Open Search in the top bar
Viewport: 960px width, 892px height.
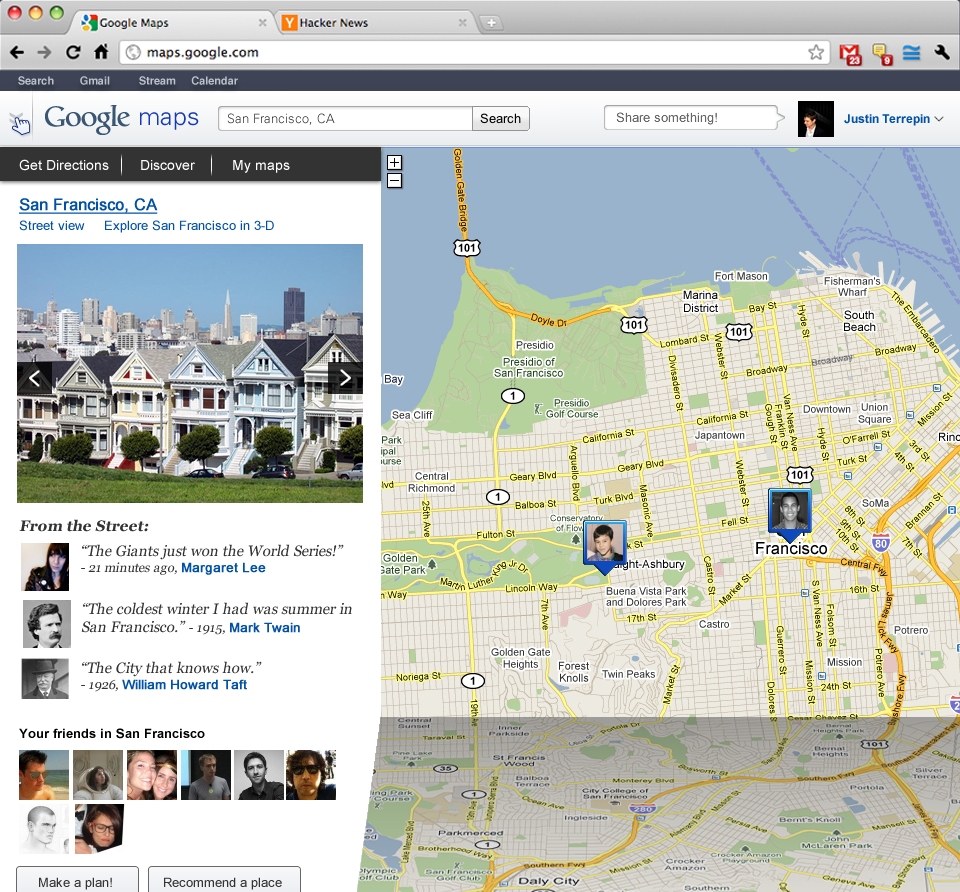pos(36,81)
